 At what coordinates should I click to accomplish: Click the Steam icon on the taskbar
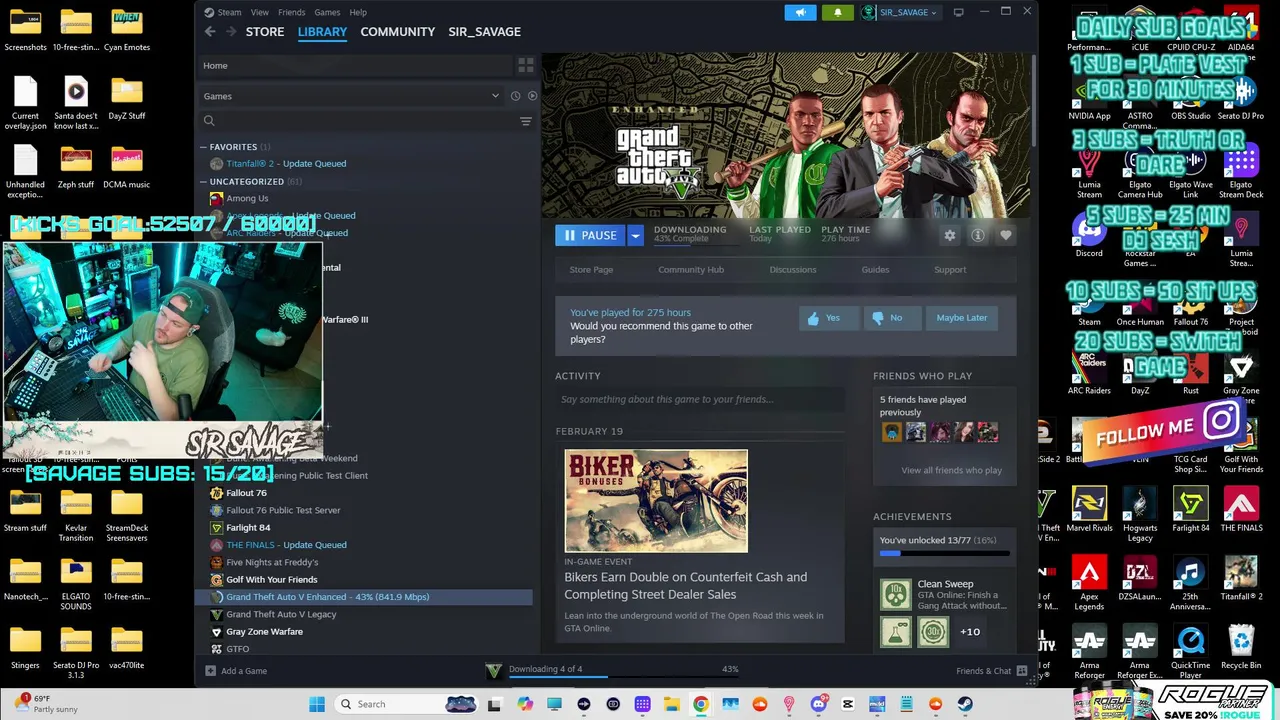tap(964, 704)
